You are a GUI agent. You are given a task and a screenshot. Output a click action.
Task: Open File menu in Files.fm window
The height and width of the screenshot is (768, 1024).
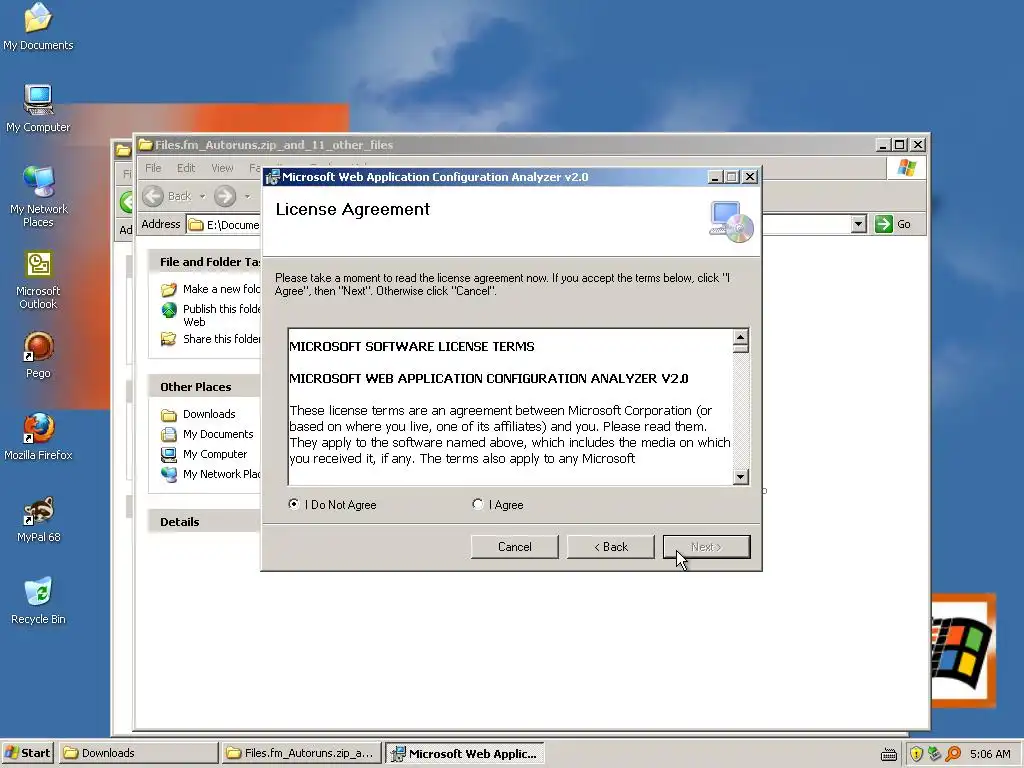(x=153, y=168)
